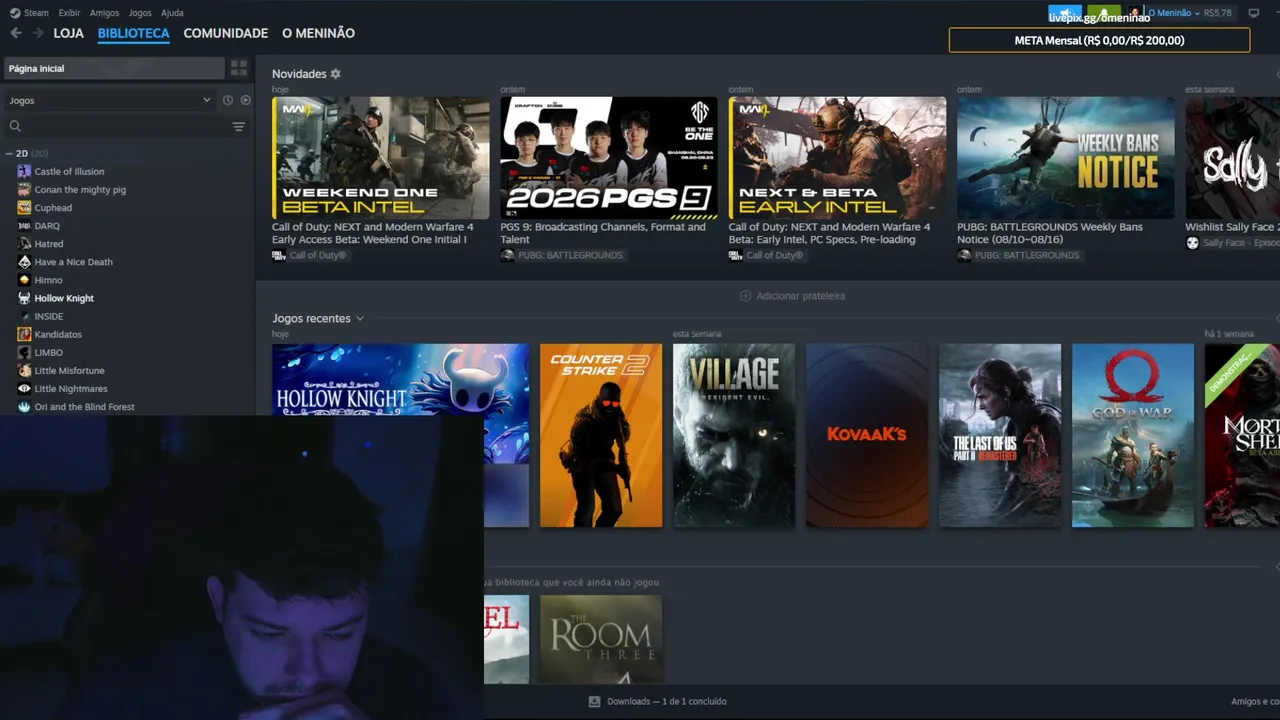Select Himno in the game list
1280x720 pixels.
48,280
